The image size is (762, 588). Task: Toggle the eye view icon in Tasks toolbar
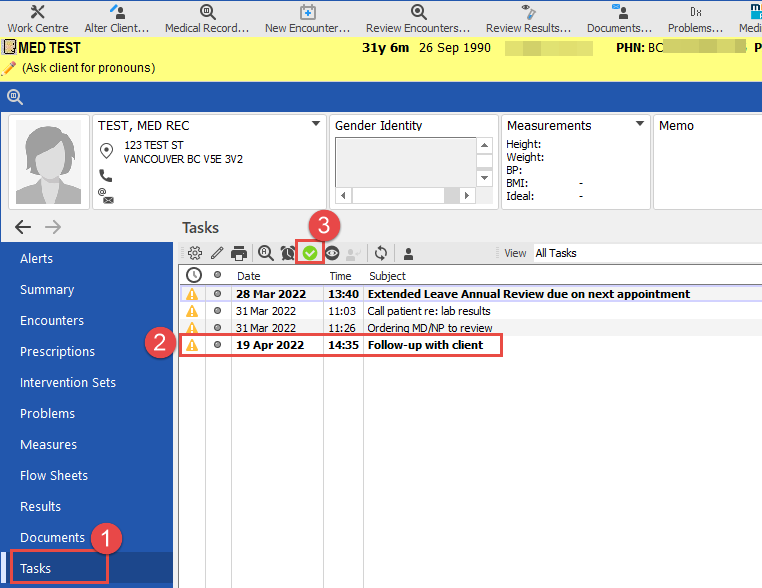(332, 253)
